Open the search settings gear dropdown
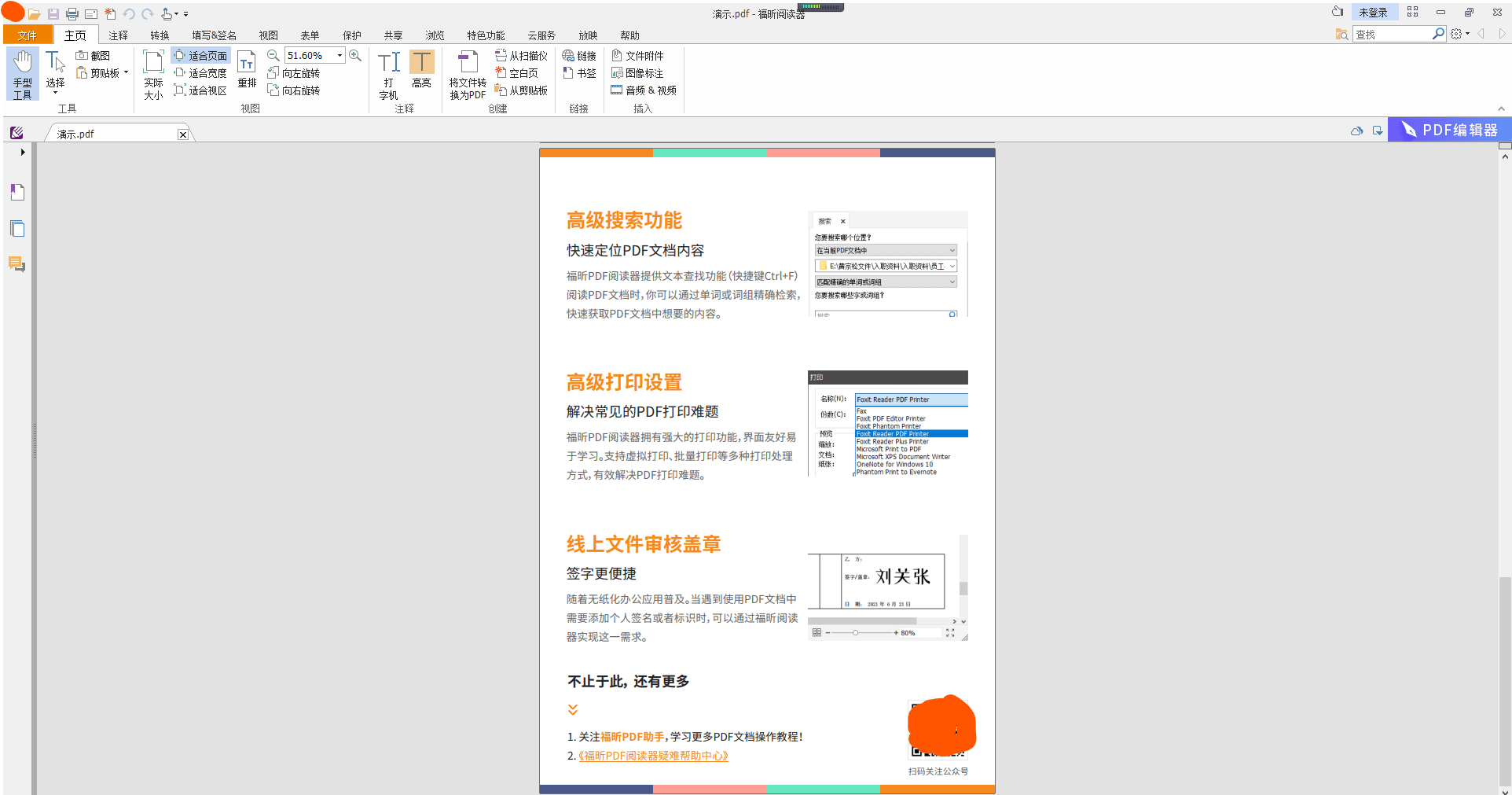Viewport: 1512px width, 795px height. [x=1460, y=34]
